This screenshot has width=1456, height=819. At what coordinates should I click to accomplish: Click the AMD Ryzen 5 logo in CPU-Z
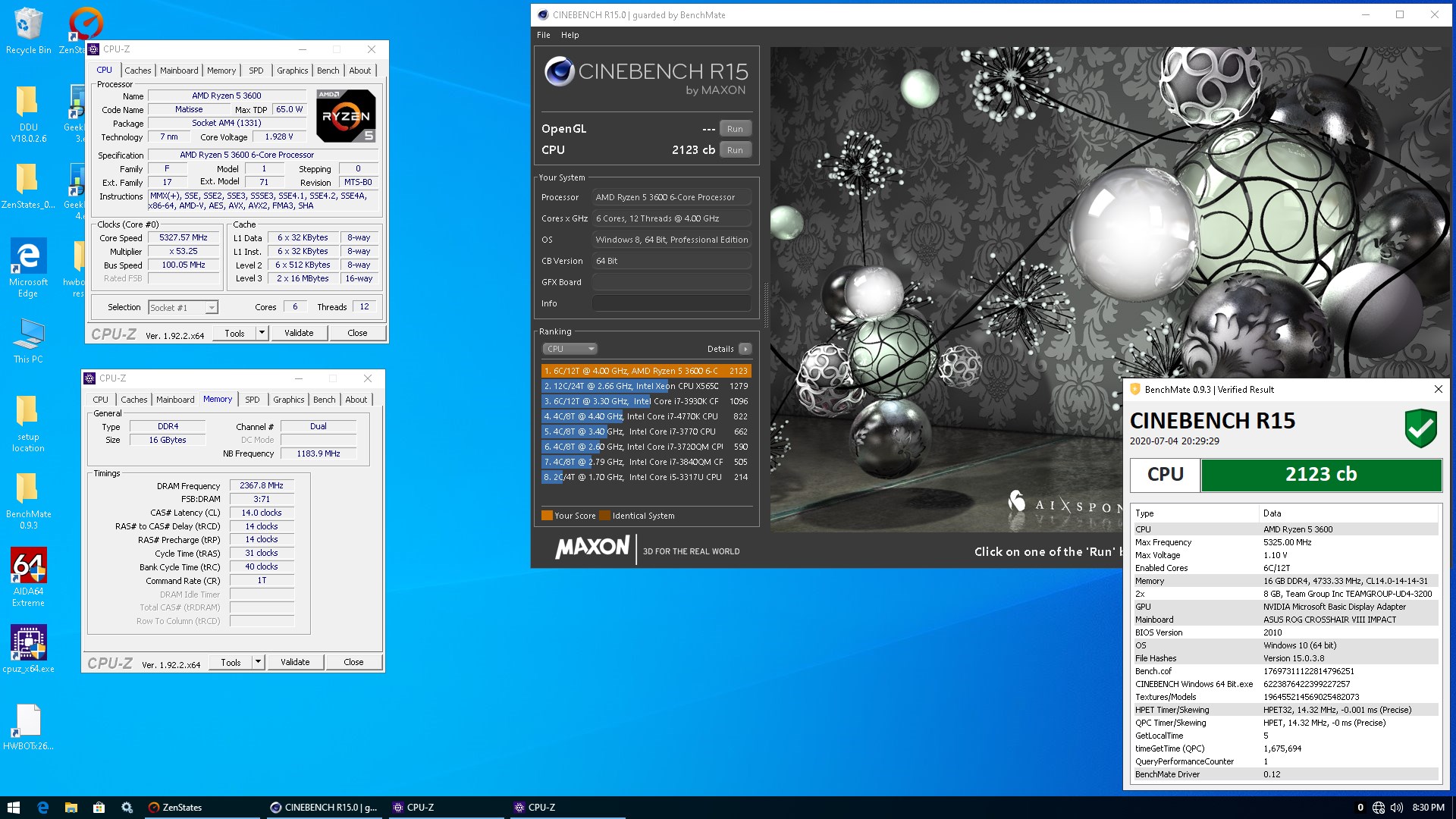[x=346, y=116]
